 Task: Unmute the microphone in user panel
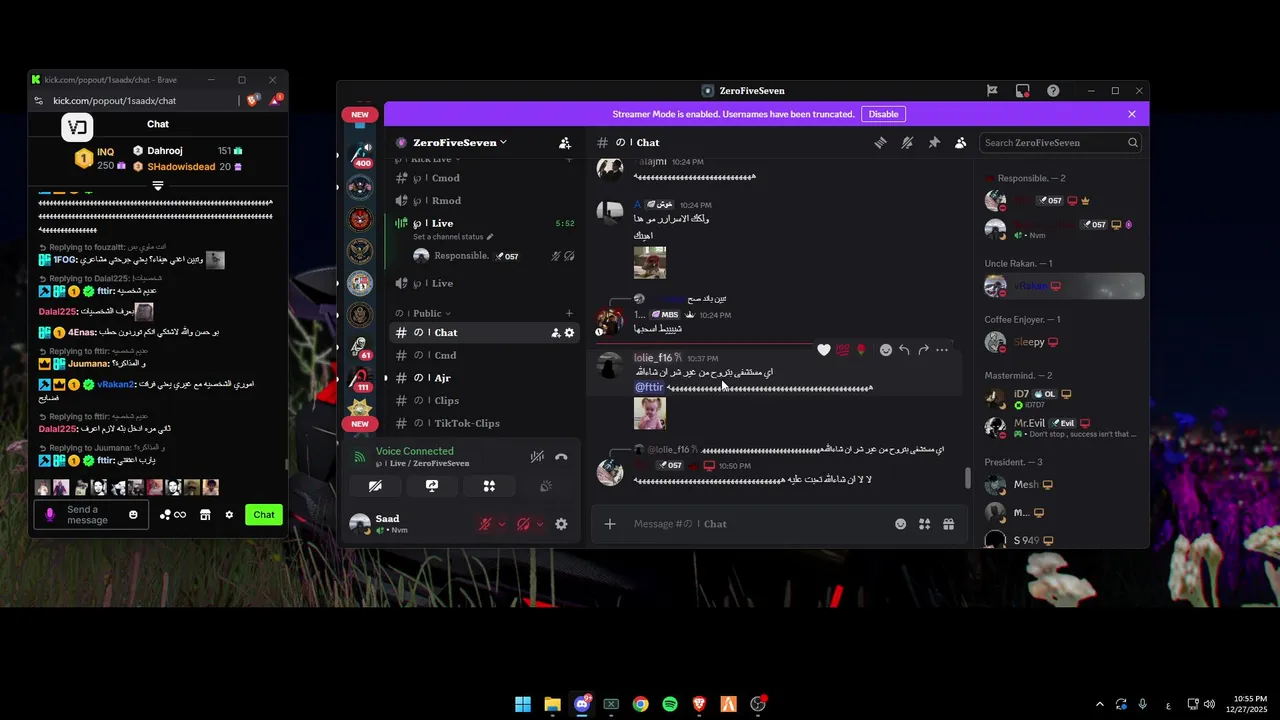click(x=485, y=524)
